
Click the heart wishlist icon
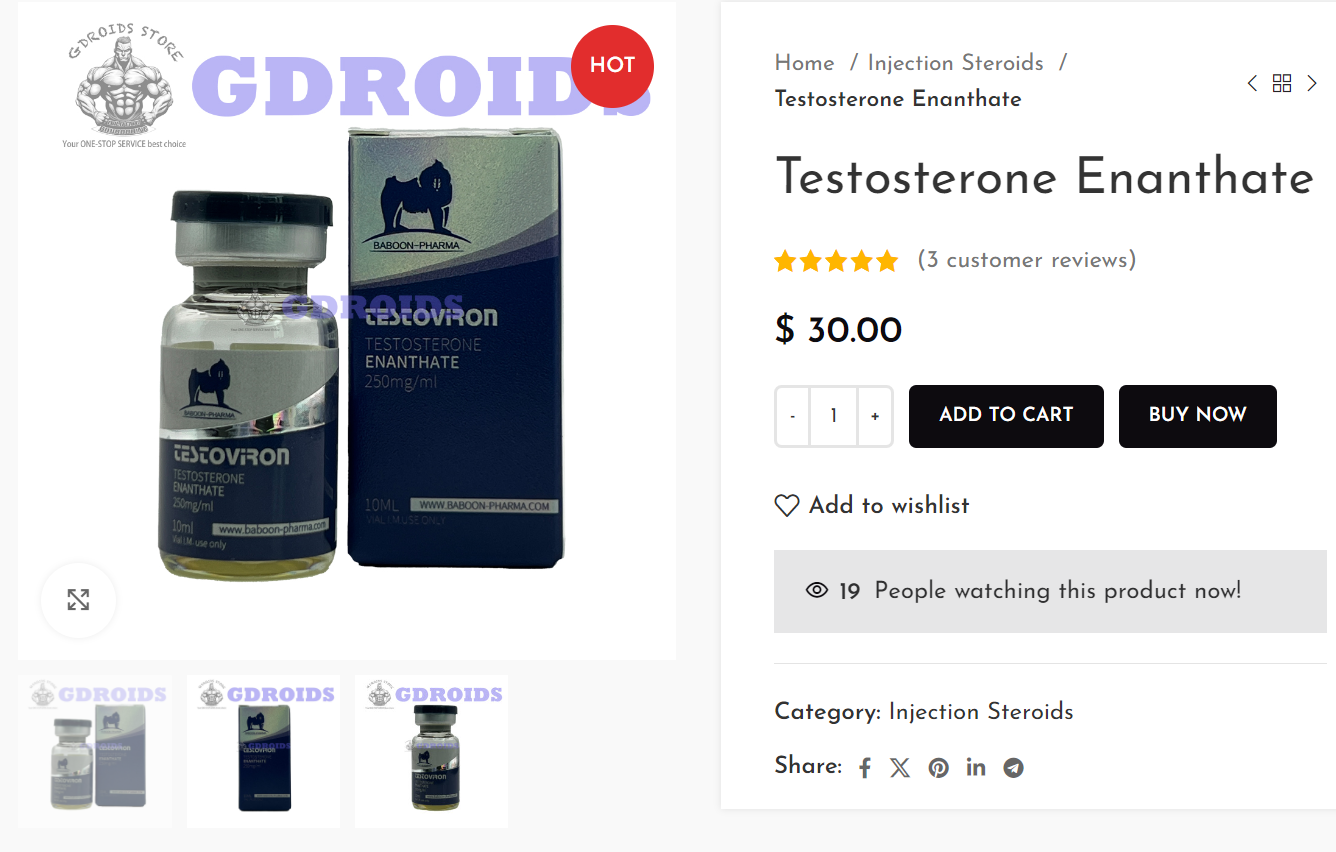point(787,506)
